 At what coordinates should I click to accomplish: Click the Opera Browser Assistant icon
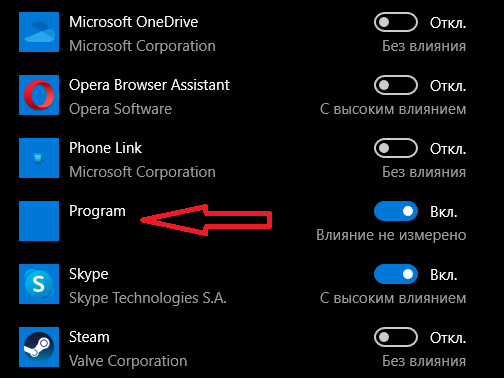tap(39, 95)
